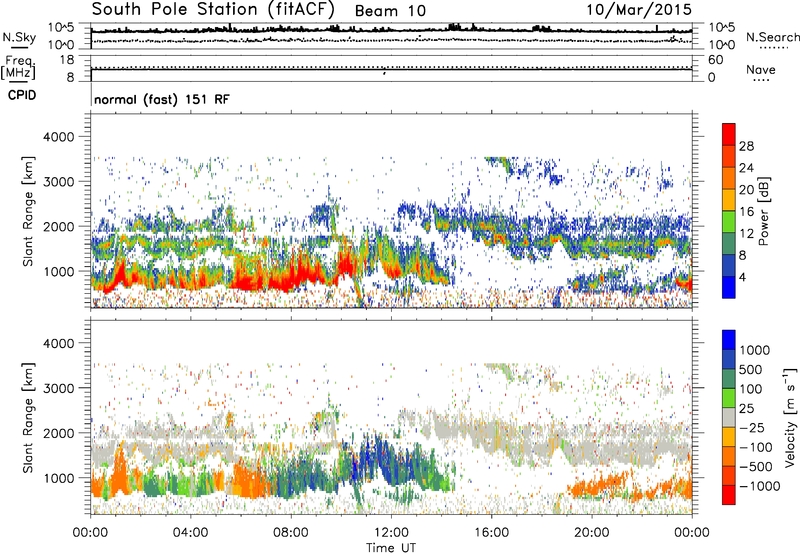This screenshot has height=554, width=800.
Task: Click the 18 tick on the frequency axis
Action: point(67,60)
